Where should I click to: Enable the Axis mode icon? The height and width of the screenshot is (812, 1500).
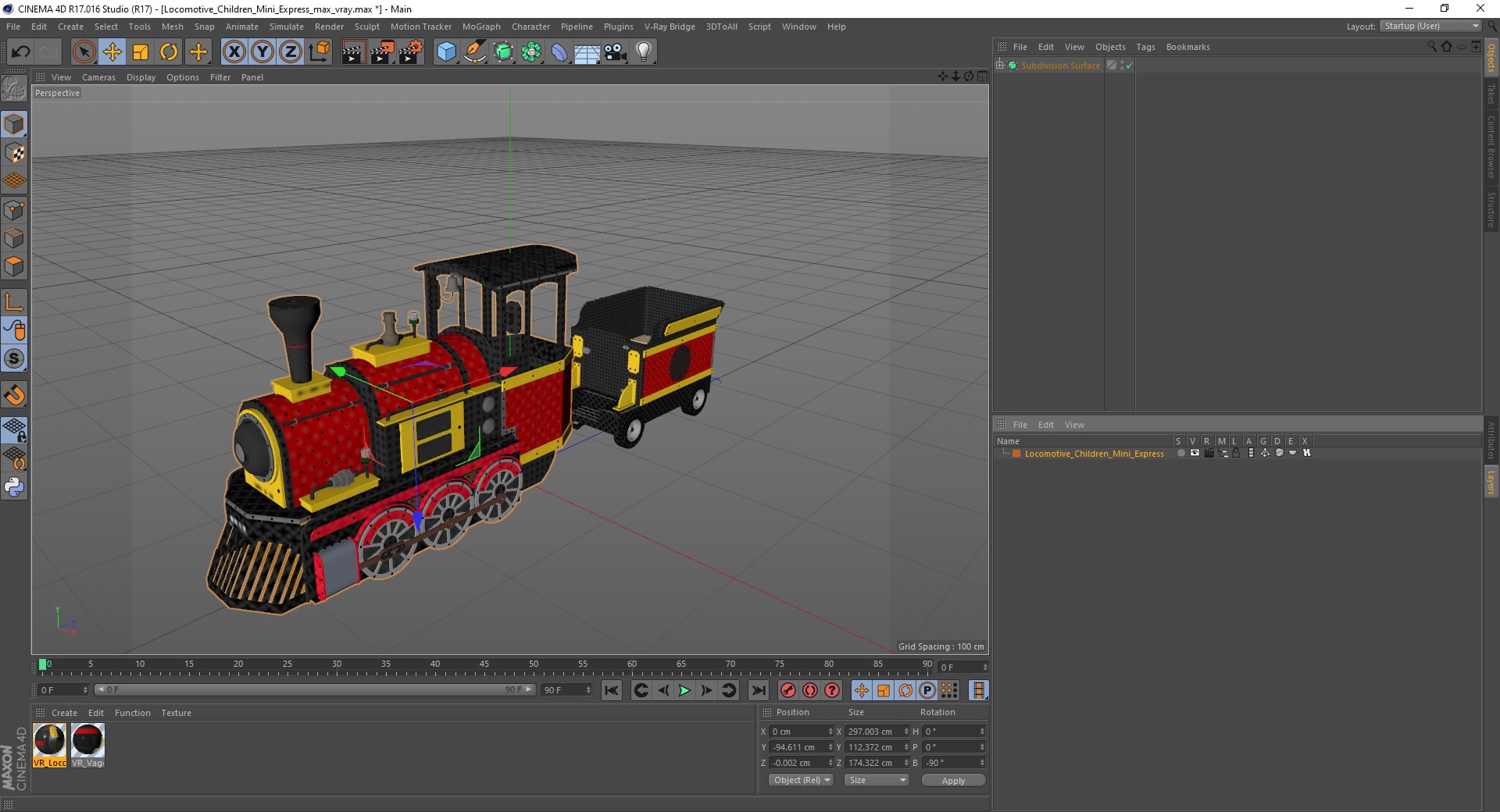14,301
